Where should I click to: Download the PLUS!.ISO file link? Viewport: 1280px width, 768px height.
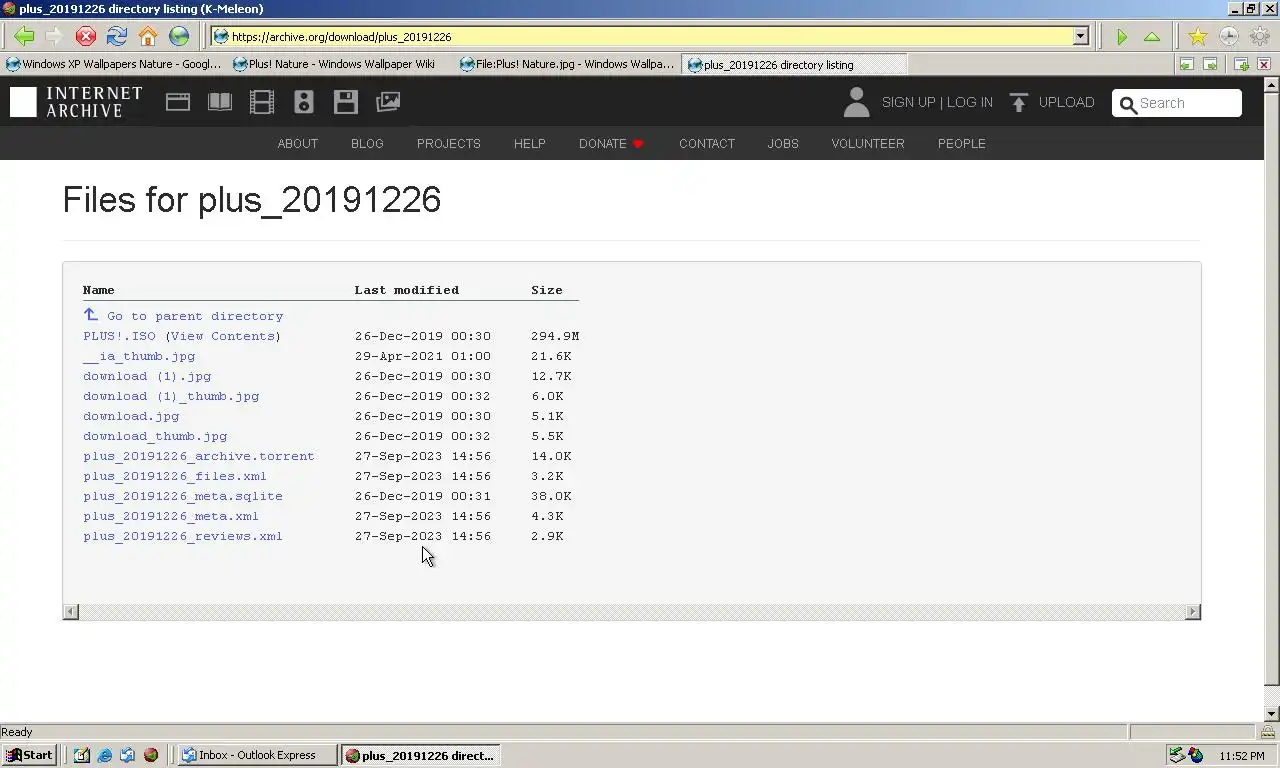tap(120, 336)
